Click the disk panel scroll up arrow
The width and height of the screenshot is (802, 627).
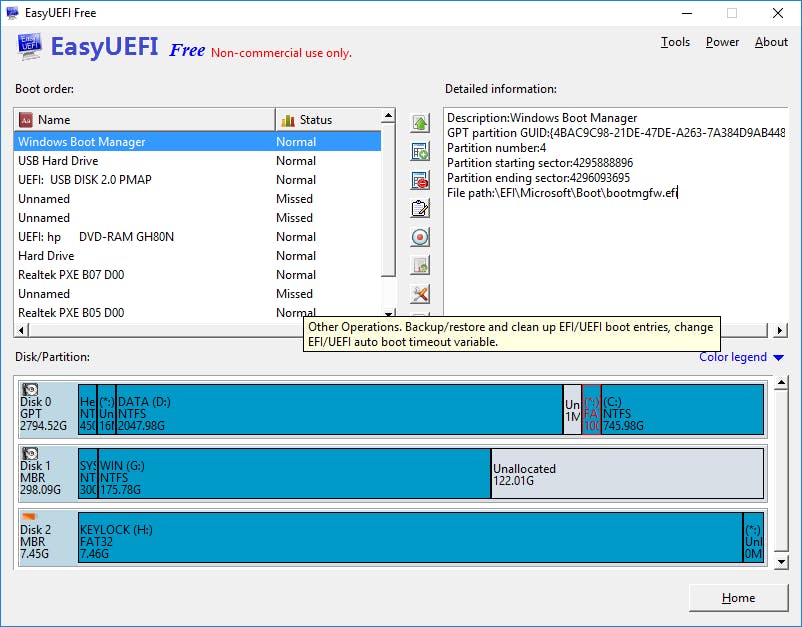click(781, 383)
